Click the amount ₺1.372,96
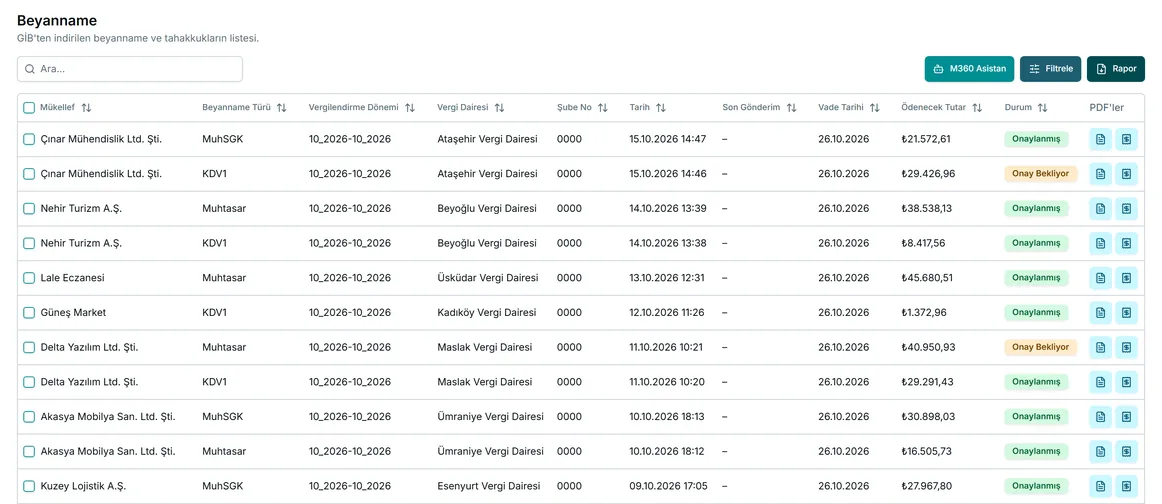 pos(924,313)
